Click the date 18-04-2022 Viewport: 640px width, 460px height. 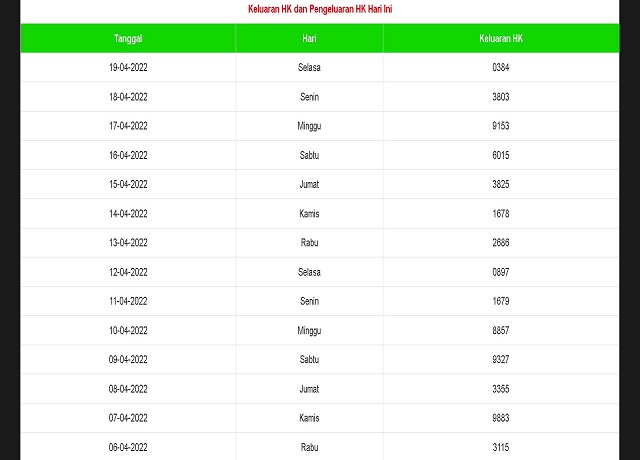[x=128, y=97]
